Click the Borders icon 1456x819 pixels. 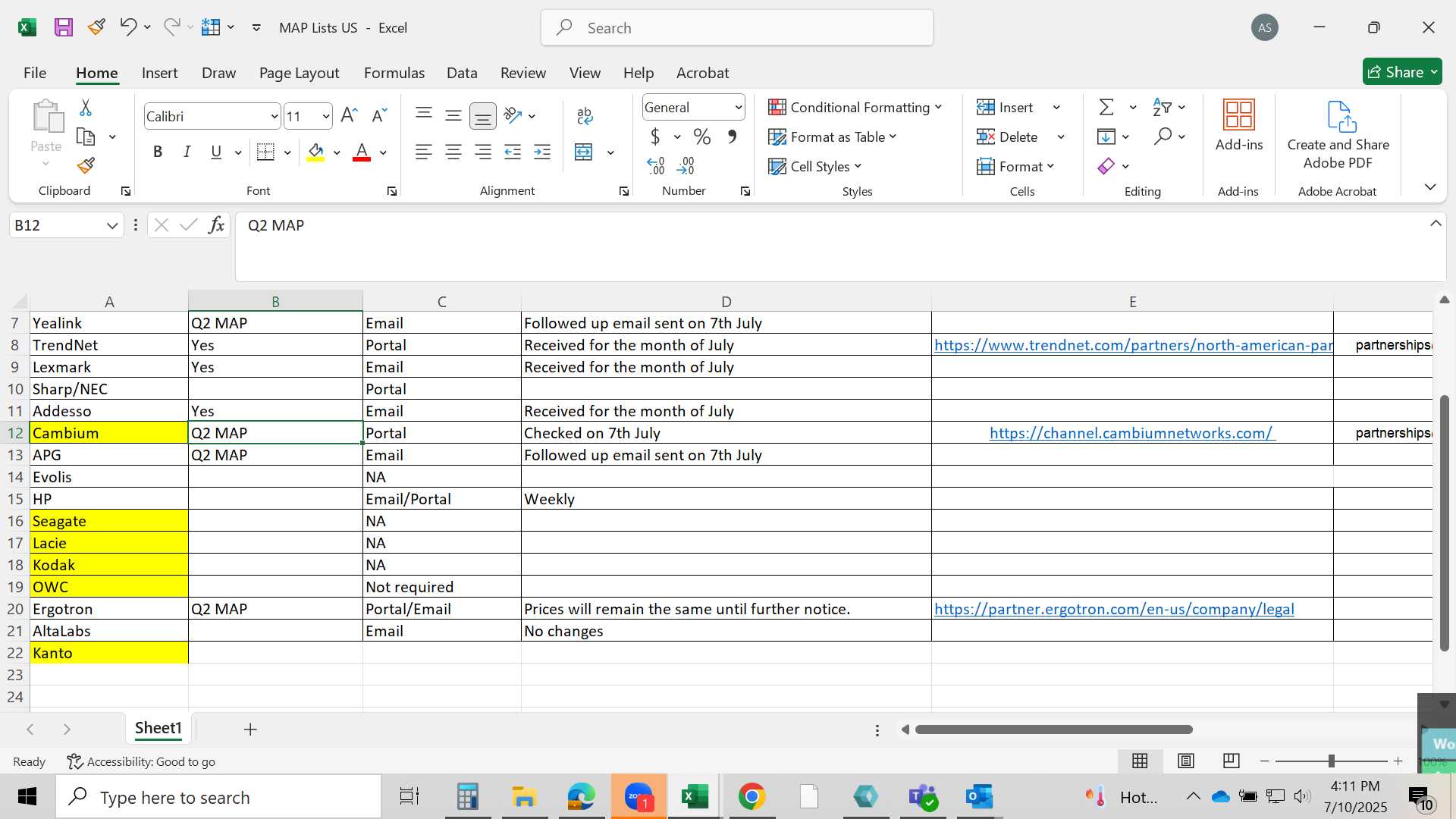pos(265,152)
